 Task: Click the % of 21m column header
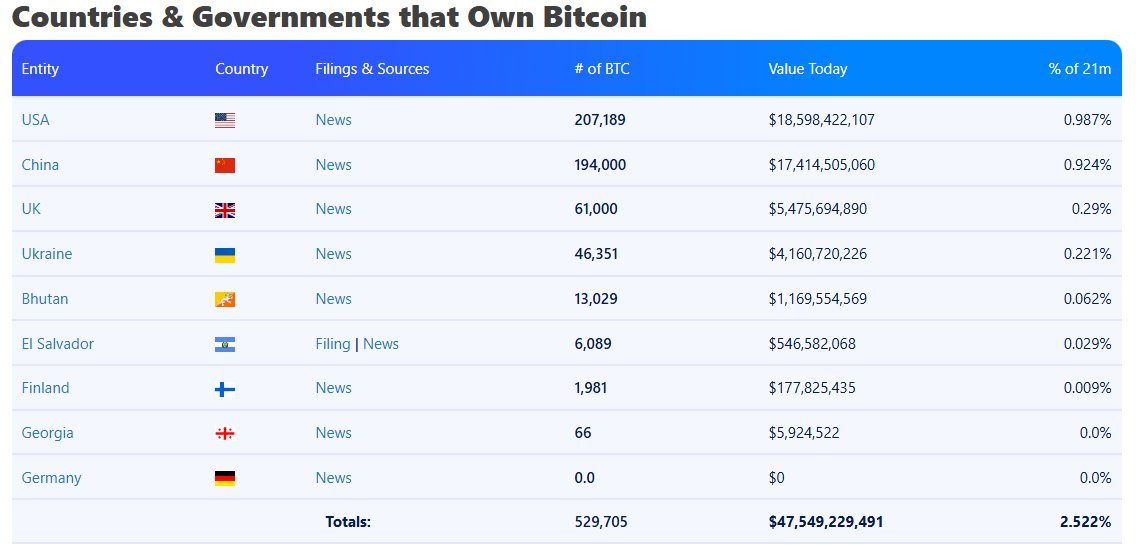[1079, 69]
